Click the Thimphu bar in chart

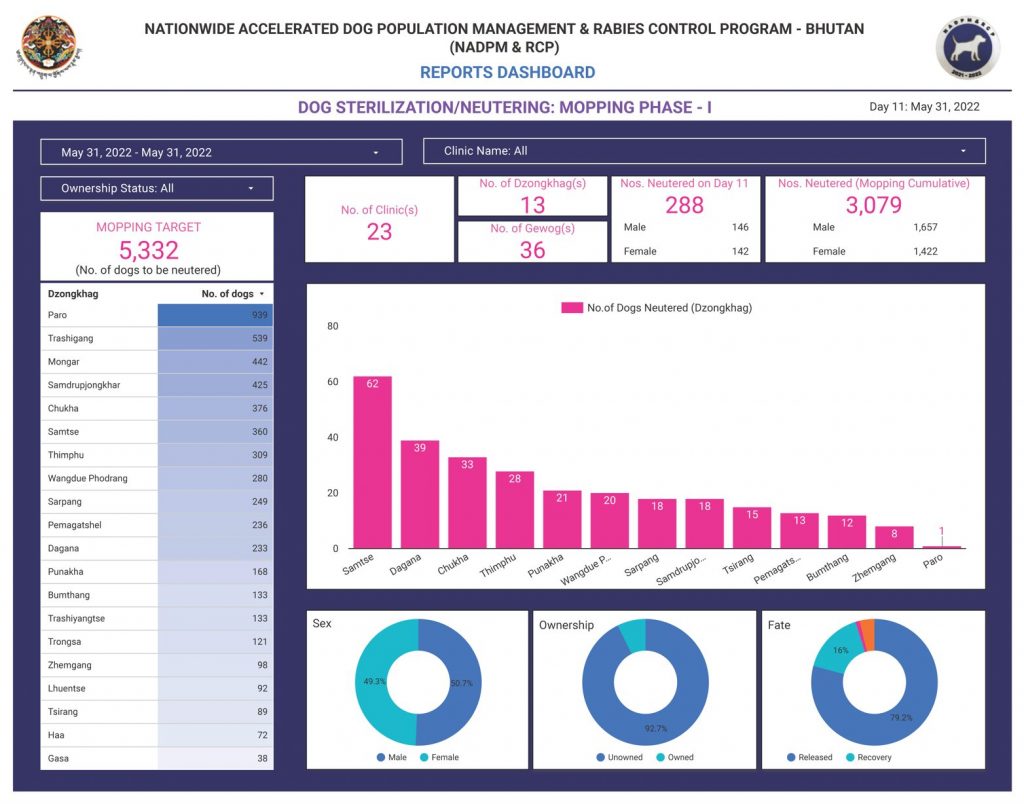[x=515, y=510]
